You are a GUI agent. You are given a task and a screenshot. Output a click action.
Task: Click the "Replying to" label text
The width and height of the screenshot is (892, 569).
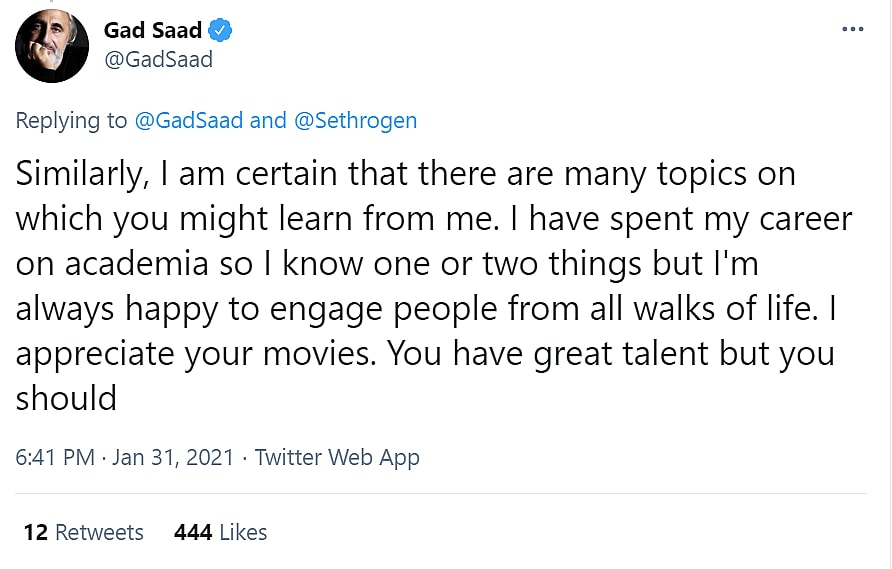(71, 121)
